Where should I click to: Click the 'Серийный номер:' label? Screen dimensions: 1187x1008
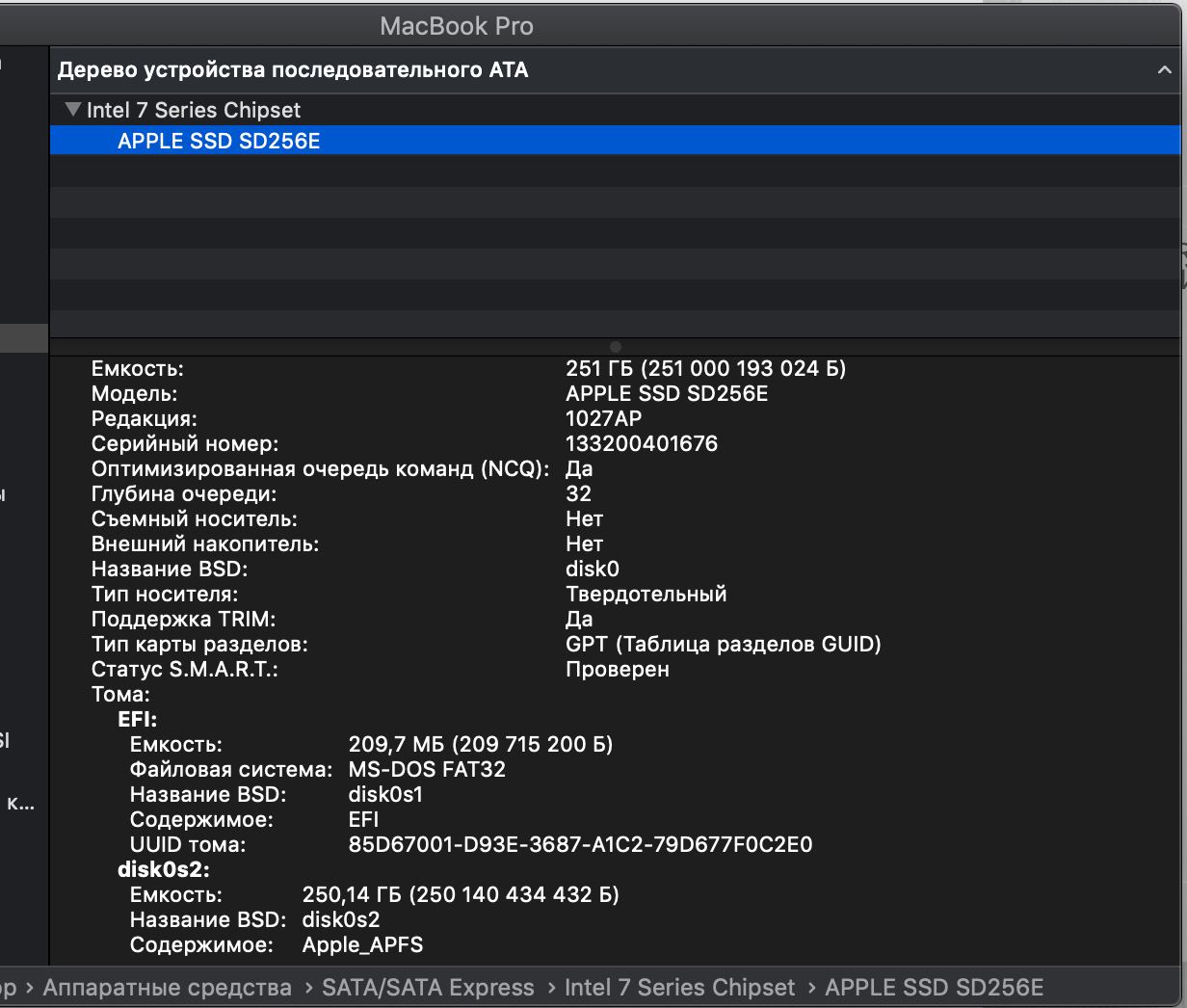coord(185,444)
